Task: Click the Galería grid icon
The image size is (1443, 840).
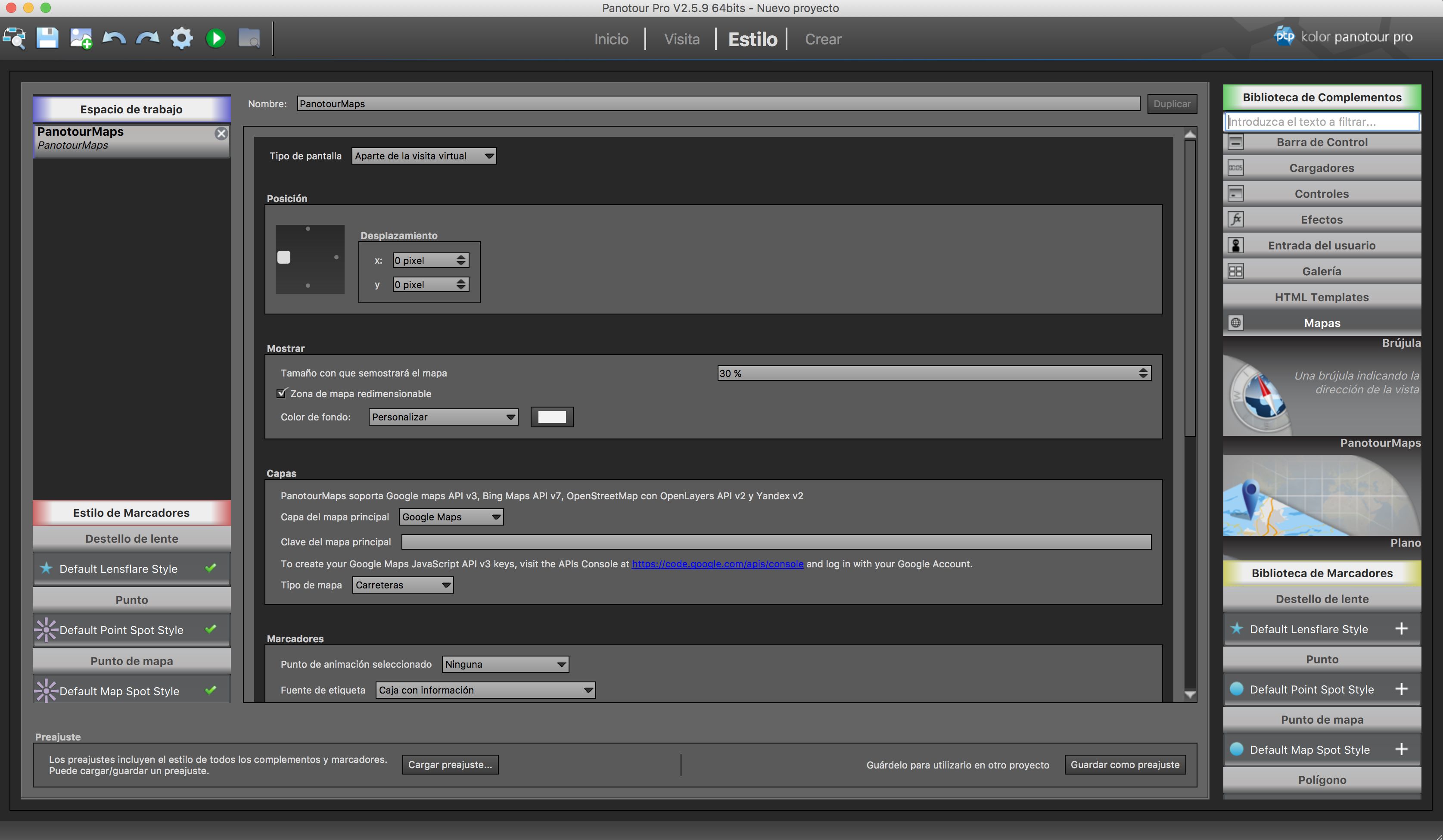Action: click(1236, 271)
